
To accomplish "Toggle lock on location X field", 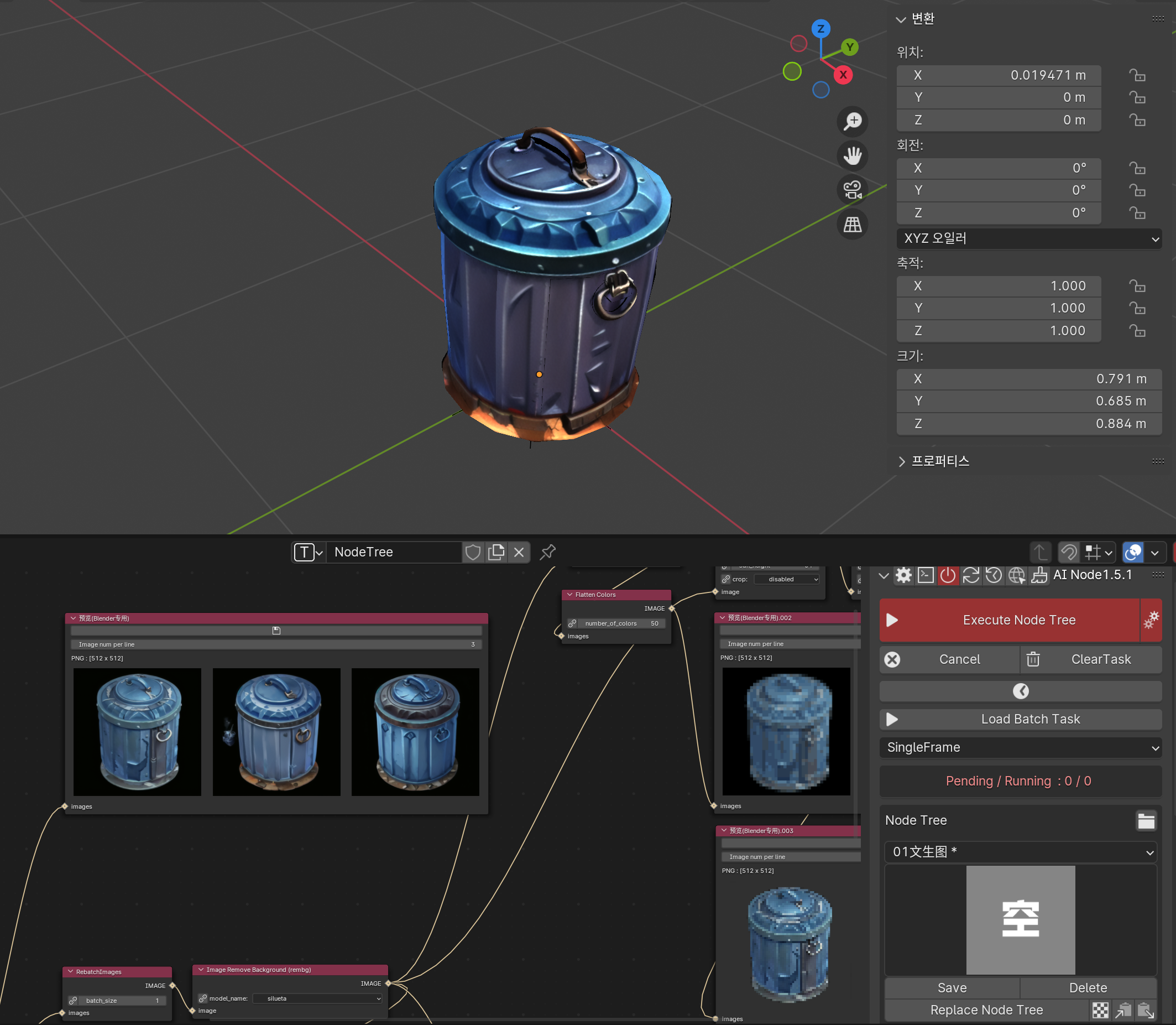I will [1137, 75].
